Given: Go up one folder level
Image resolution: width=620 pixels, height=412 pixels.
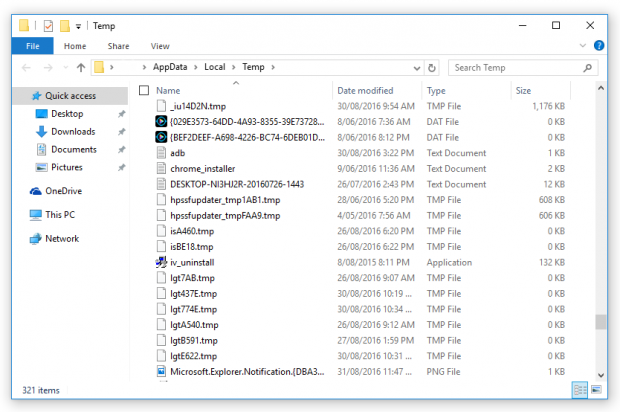Looking at the screenshot, I should (81, 67).
